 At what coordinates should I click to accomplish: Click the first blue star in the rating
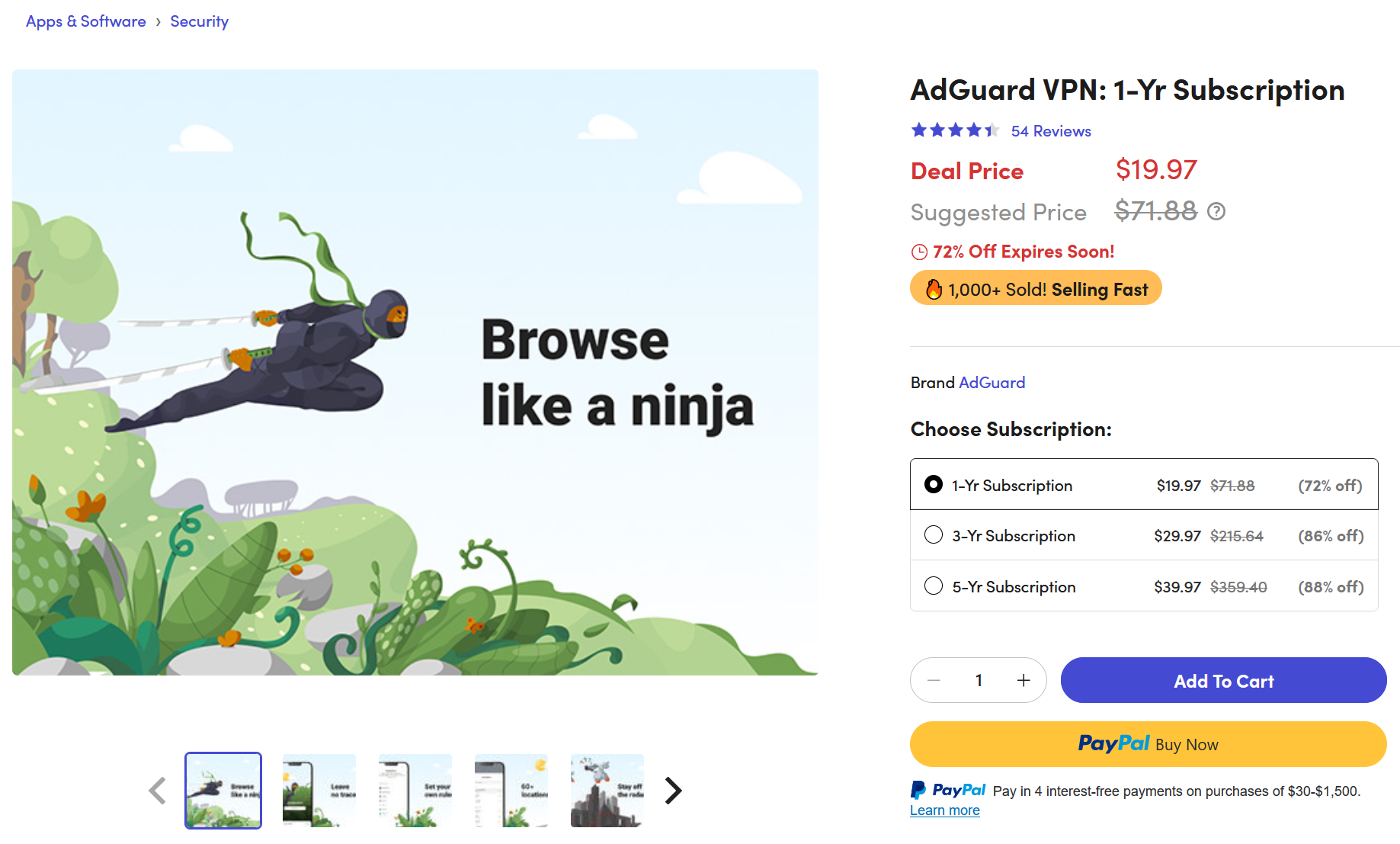(x=918, y=130)
